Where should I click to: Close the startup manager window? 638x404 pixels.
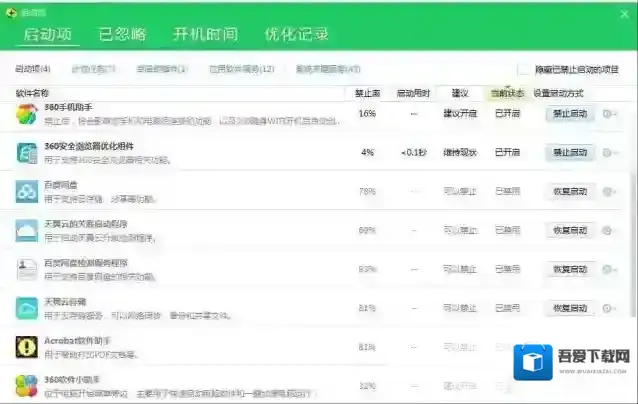(625, 15)
